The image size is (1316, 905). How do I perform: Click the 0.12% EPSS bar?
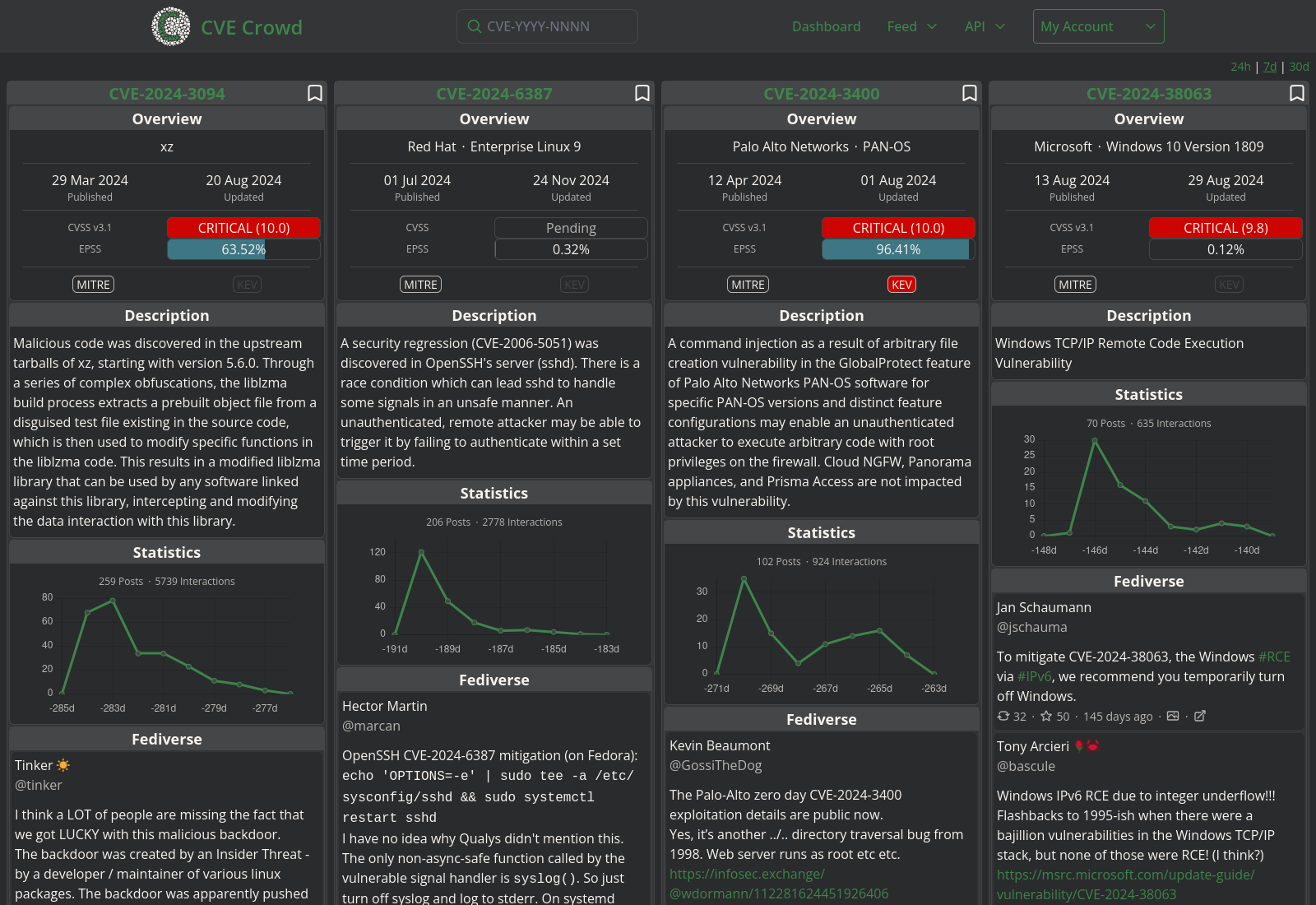(x=1226, y=249)
